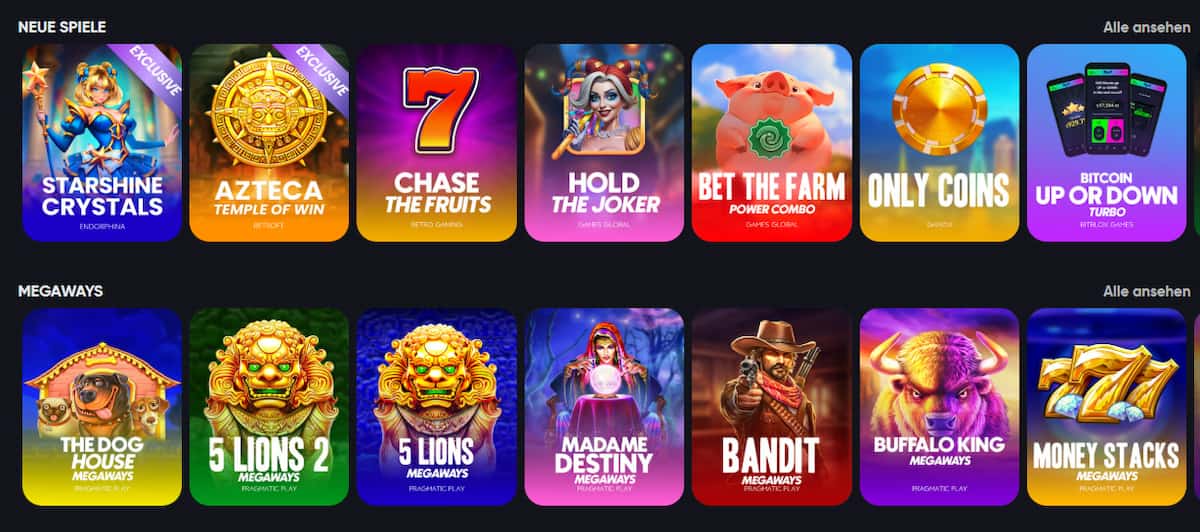Open Hold the Joker game
The height and width of the screenshot is (532, 1200).
[x=604, y=143]
